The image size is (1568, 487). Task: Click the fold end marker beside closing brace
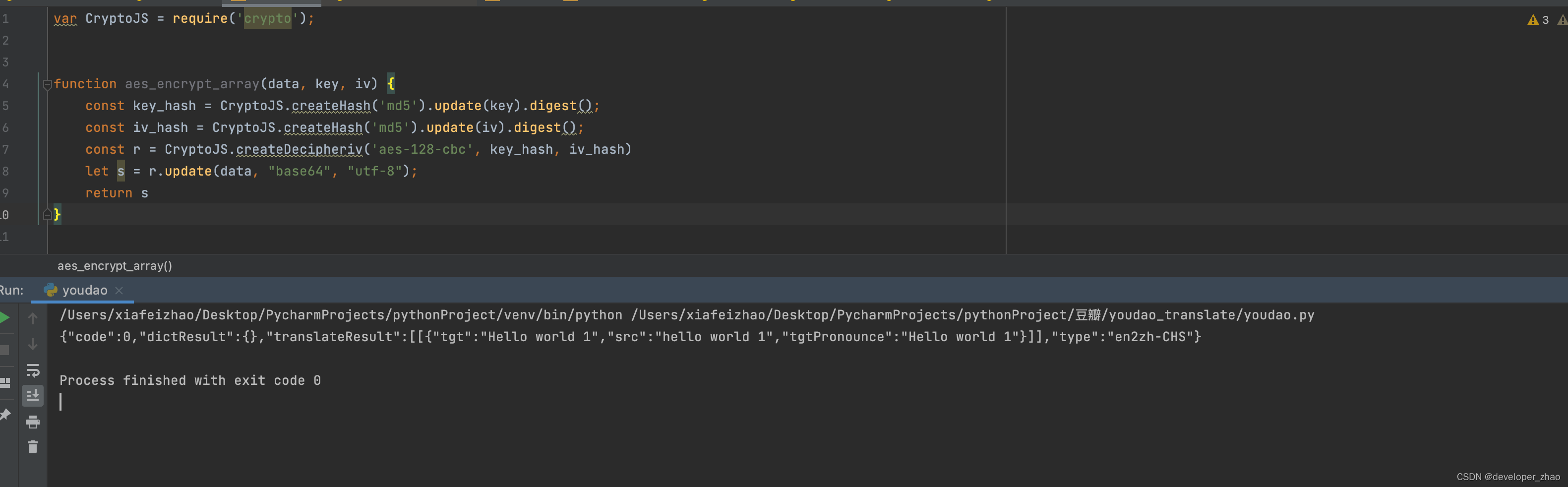point(48,214)
